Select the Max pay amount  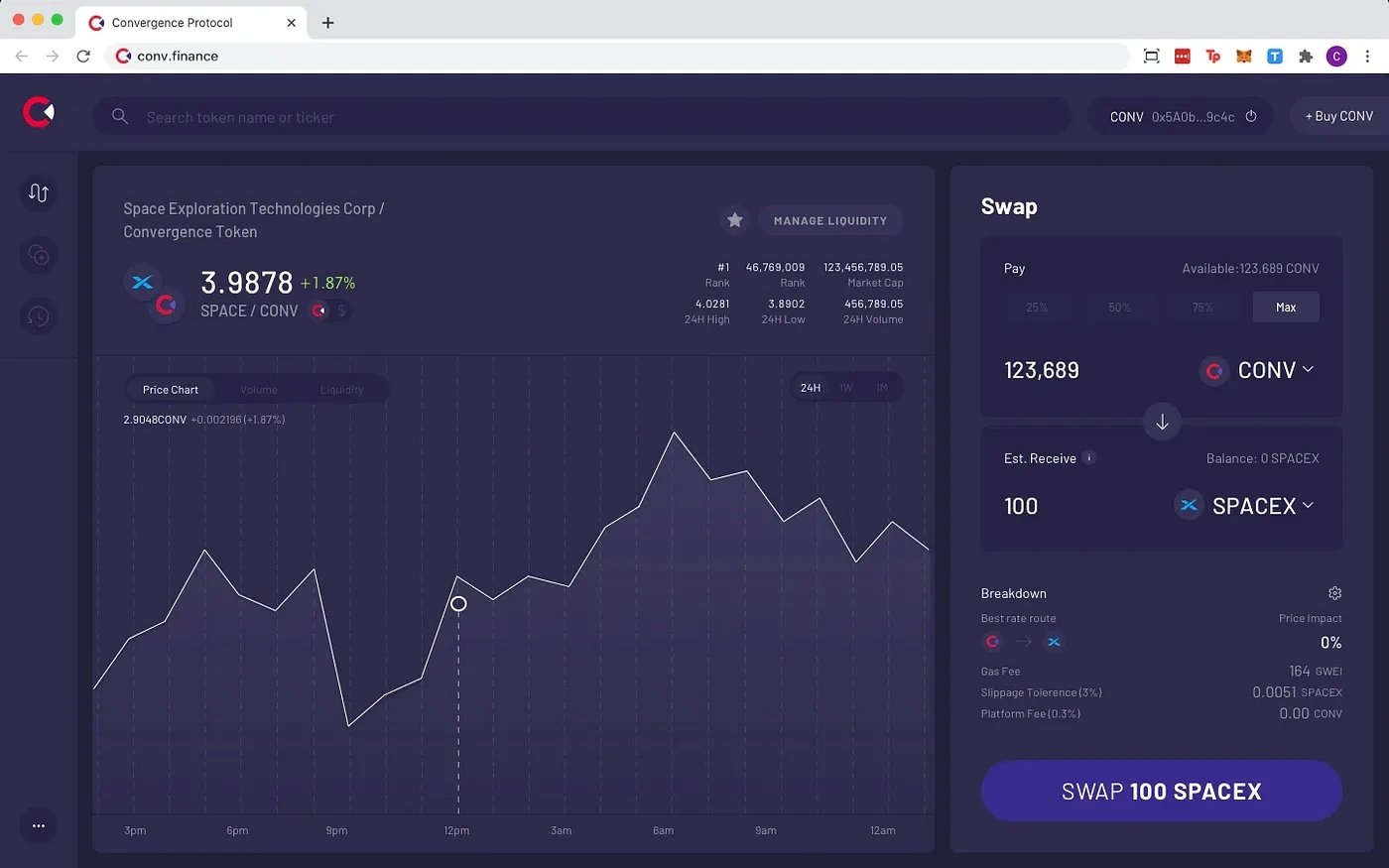pos(1286,308)
